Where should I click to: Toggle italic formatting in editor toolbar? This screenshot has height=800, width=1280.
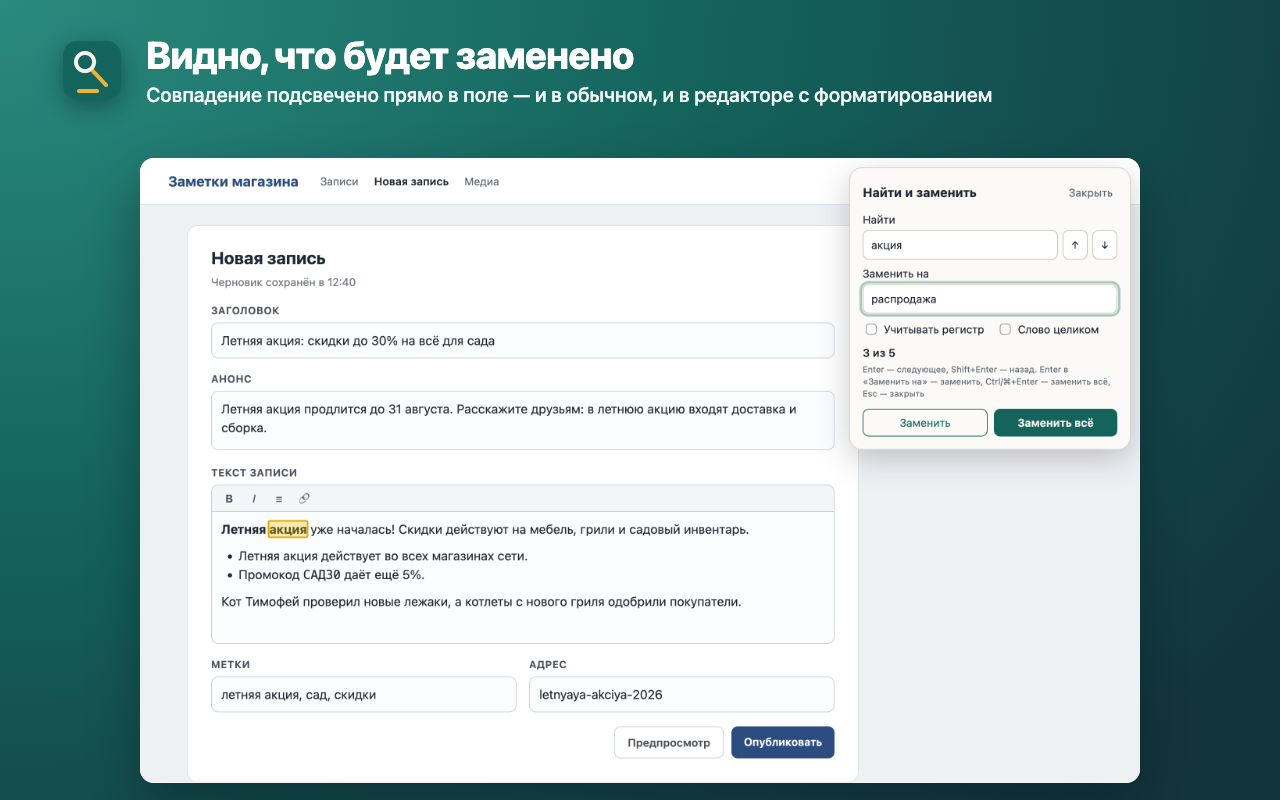[254, 498]
